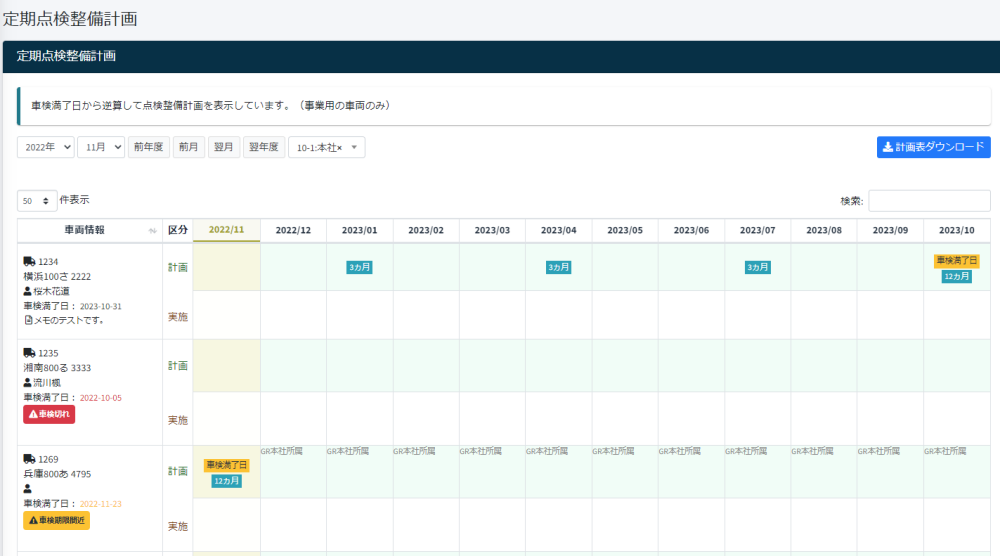Click the truck icon for vehicle 1269

pyautogui.click(x=29, y=460)
